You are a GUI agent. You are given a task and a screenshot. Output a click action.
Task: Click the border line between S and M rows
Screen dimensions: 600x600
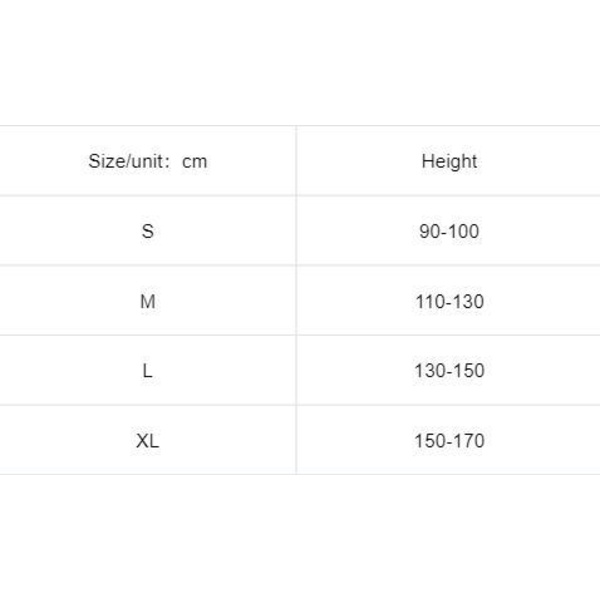click(x=300, y=266)
